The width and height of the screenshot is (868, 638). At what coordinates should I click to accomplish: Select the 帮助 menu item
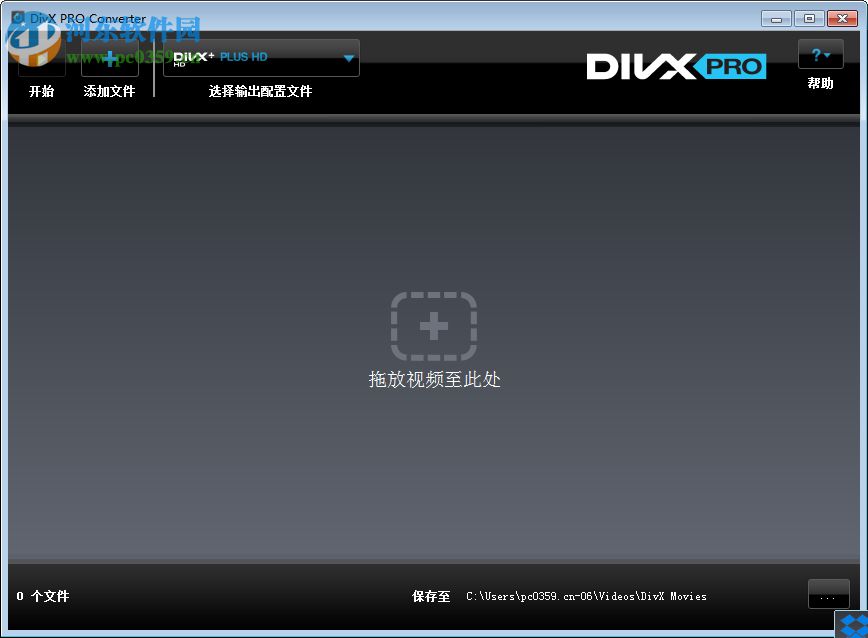coord(820,83)
